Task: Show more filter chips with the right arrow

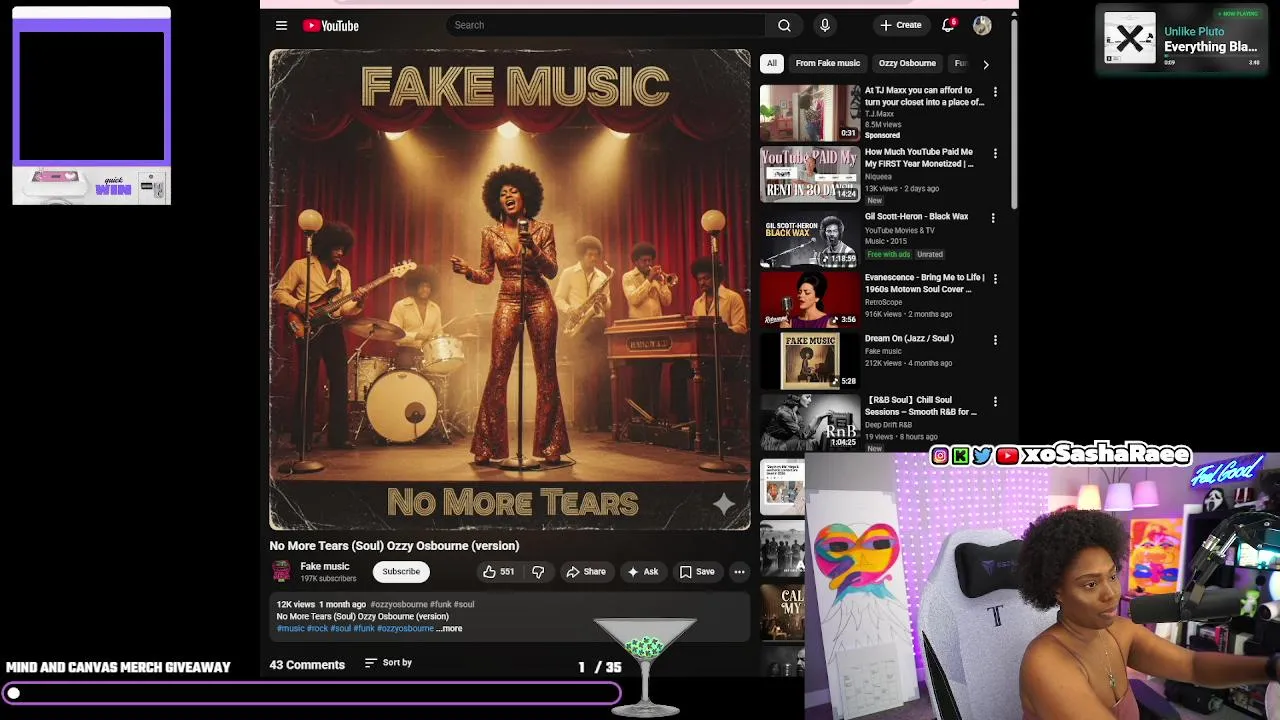Action: pos(985,64)
